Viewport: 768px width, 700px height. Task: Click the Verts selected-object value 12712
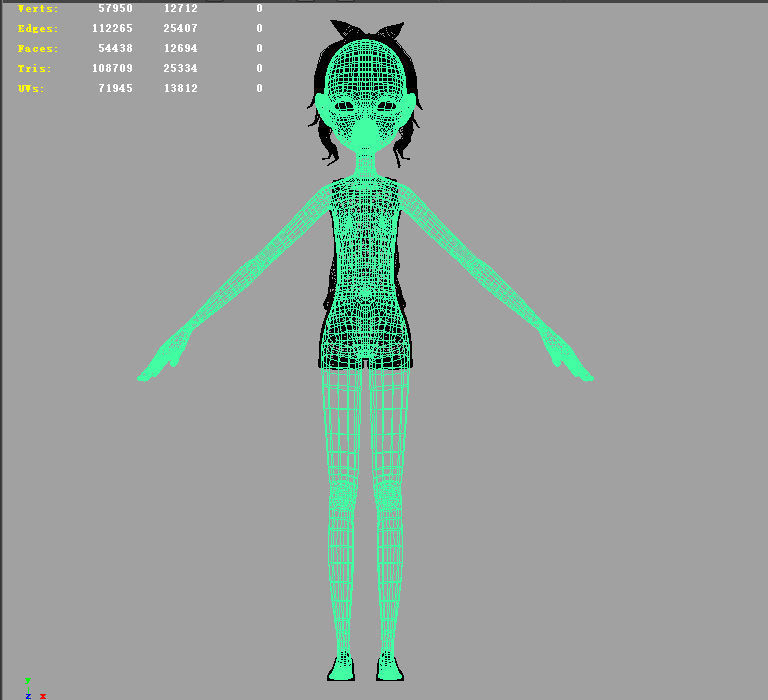pyautogui.click(x=180, y=8)
